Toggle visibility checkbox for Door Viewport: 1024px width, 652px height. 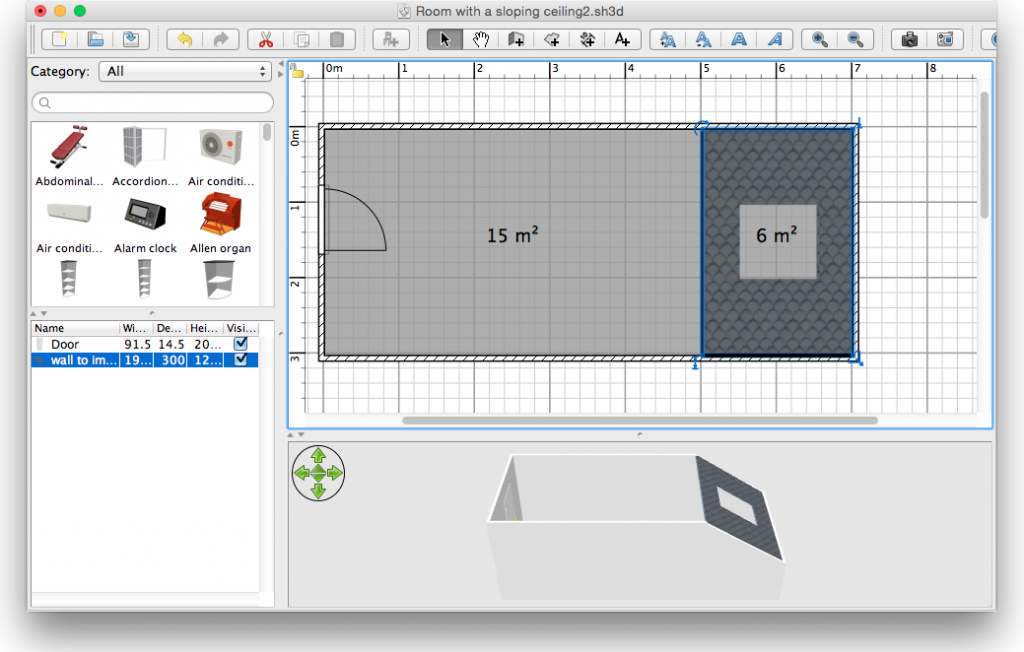[x=240, y=344]
